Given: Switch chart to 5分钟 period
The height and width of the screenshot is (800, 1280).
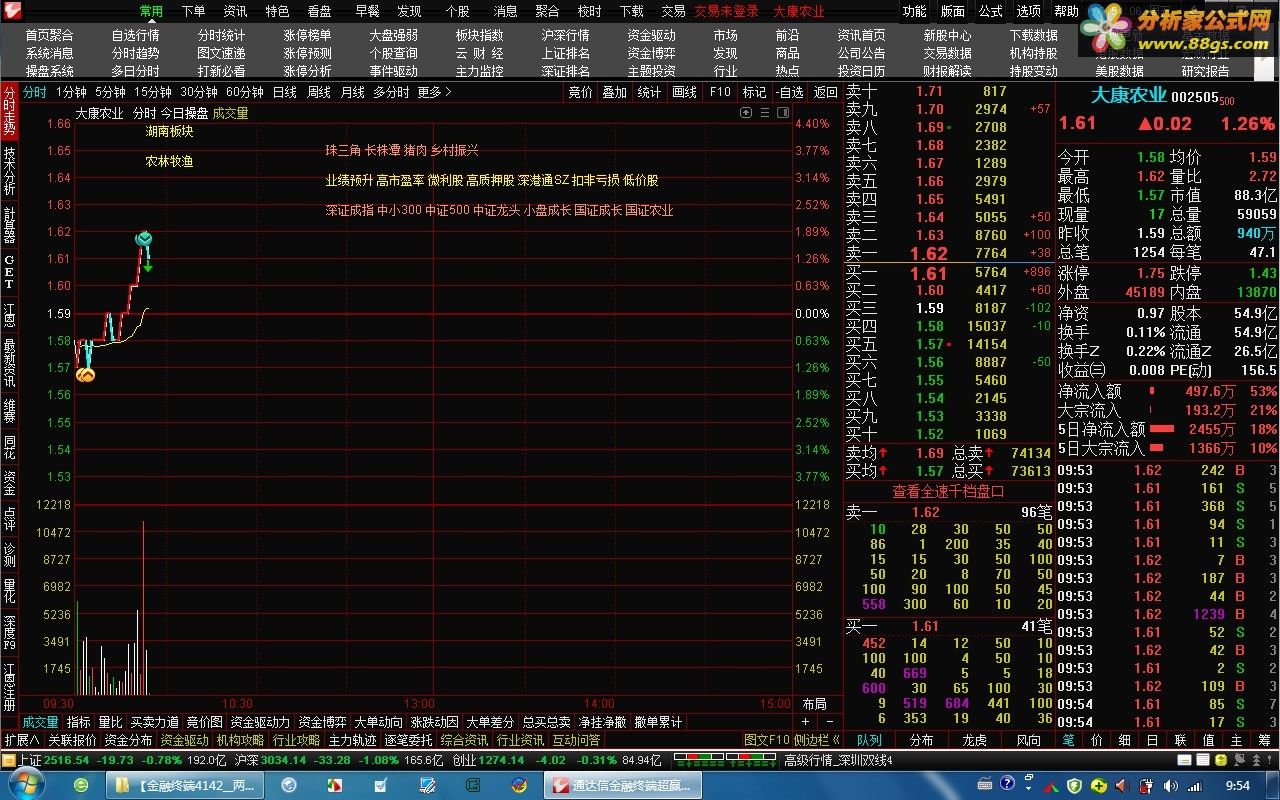Looking at the screenshot, I should [x=110, y=92].
